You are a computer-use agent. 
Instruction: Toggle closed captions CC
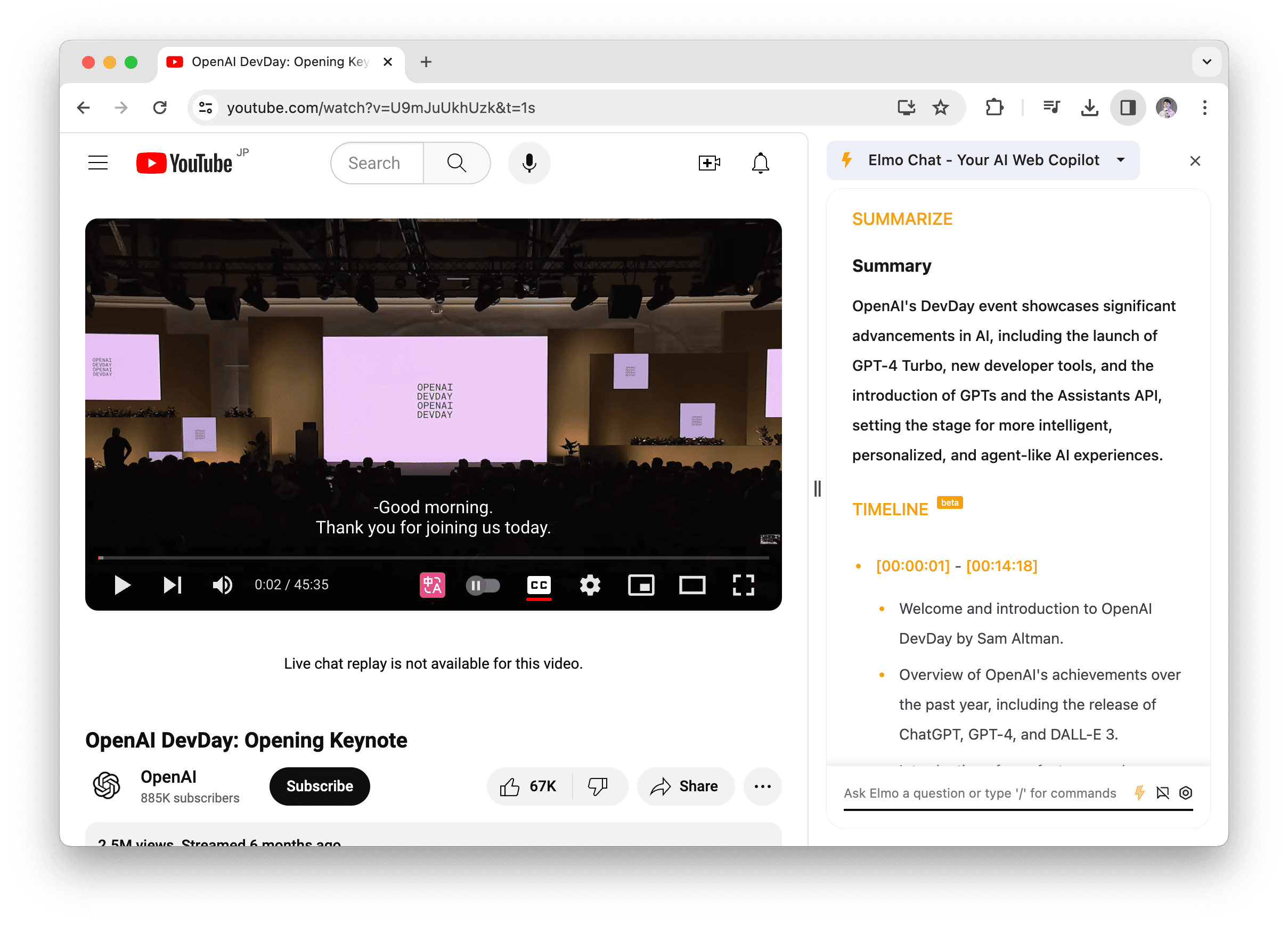click(x=539, y=585)
